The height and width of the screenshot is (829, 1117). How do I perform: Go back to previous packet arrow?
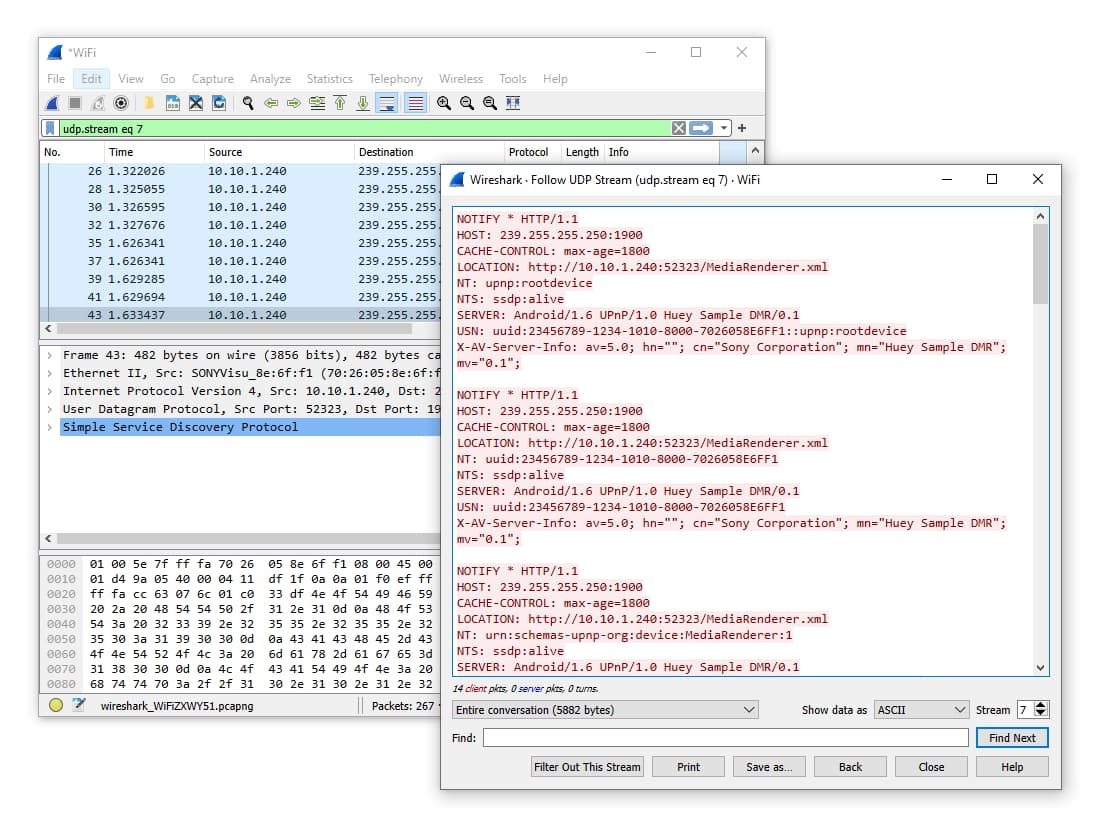pos(271,103)
